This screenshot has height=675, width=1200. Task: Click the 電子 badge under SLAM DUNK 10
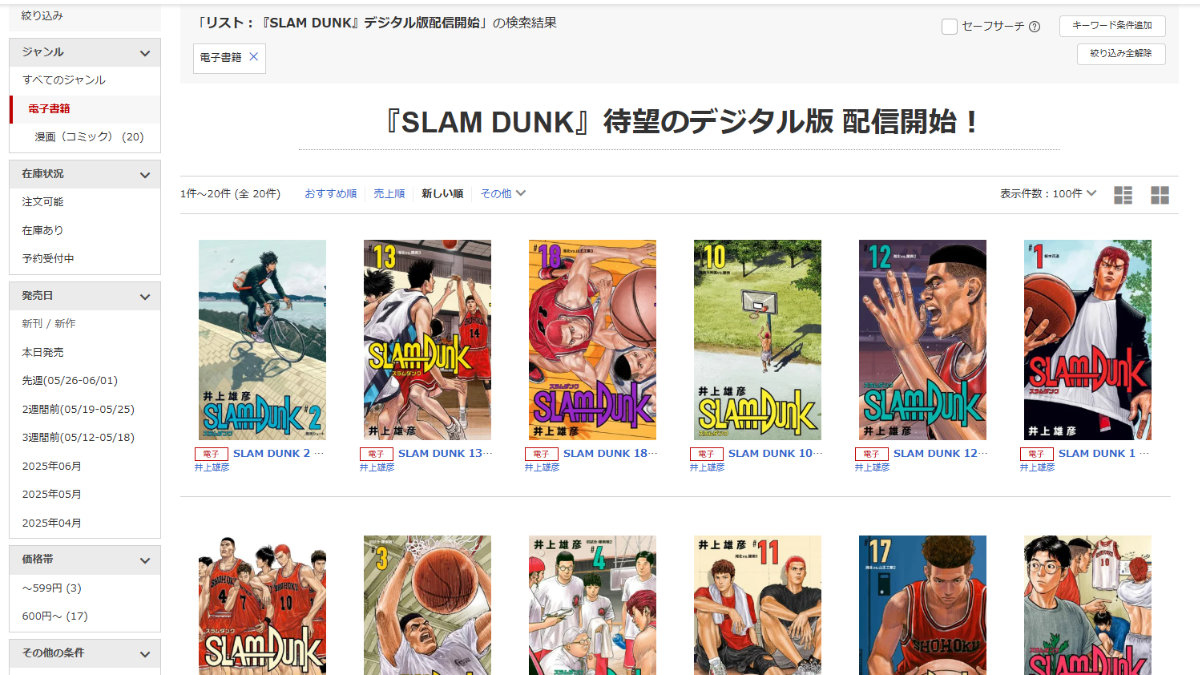[706, 454]
